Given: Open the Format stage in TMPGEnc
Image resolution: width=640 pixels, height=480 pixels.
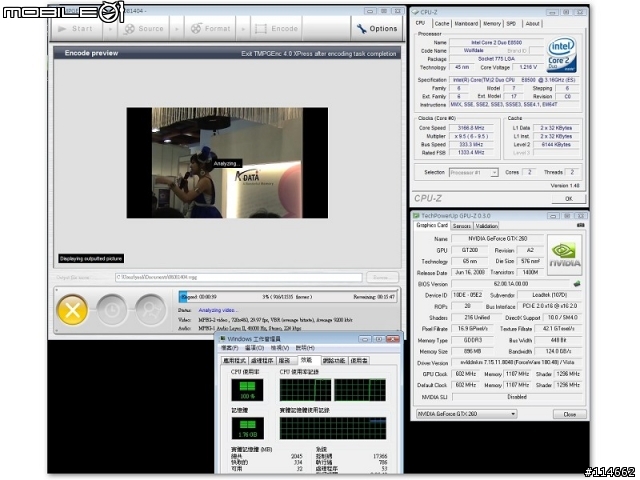Looking at the screenshot, I should pos(210,29).
